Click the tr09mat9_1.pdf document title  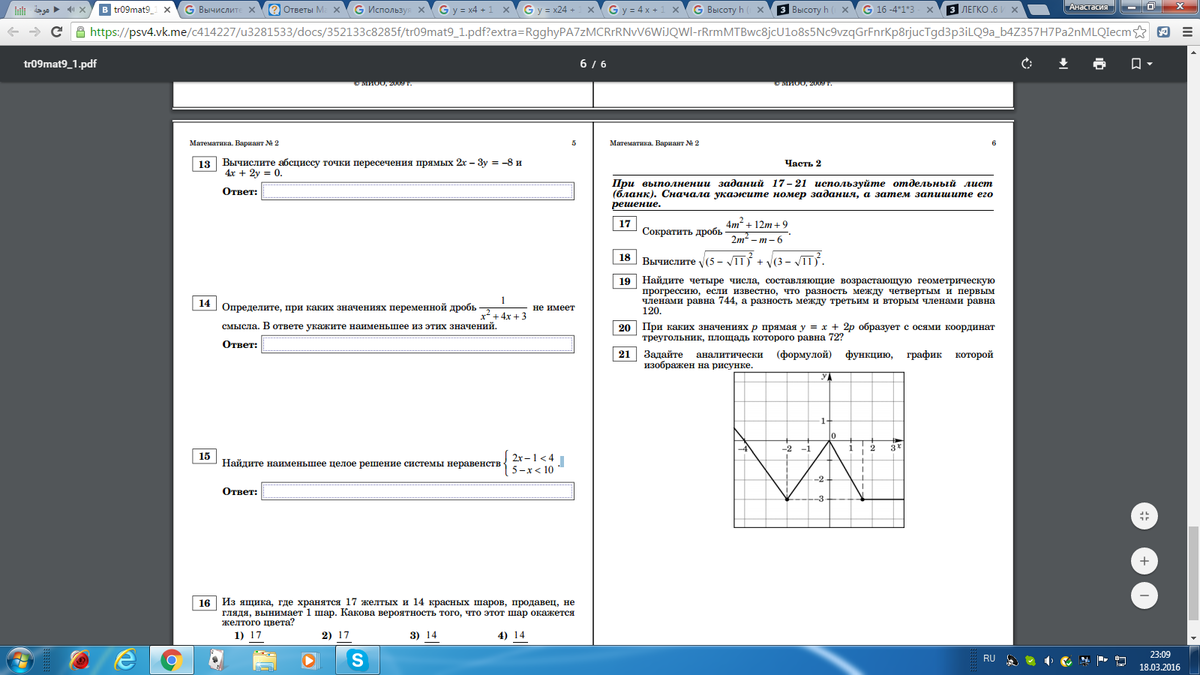coord(60,63)
